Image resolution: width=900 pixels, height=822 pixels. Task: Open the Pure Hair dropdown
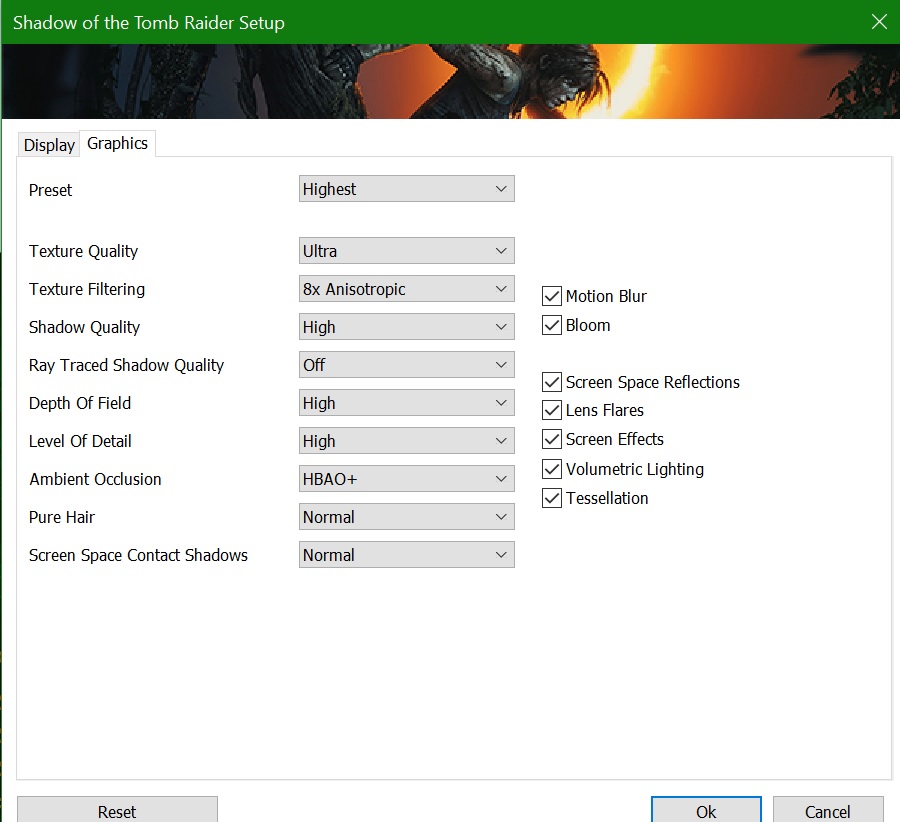pos(406,517)
